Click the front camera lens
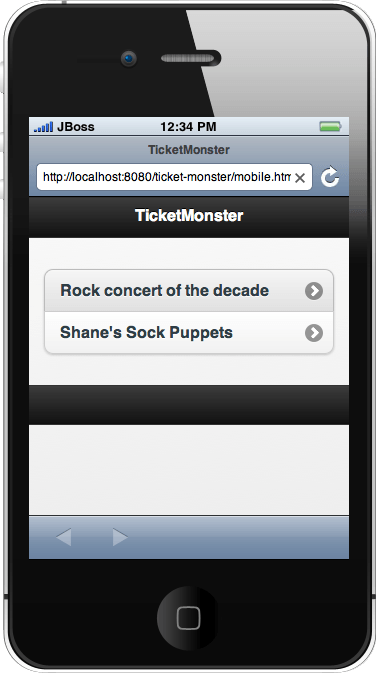Viewport: 376px width, 673px height. (x=128, y=58)
